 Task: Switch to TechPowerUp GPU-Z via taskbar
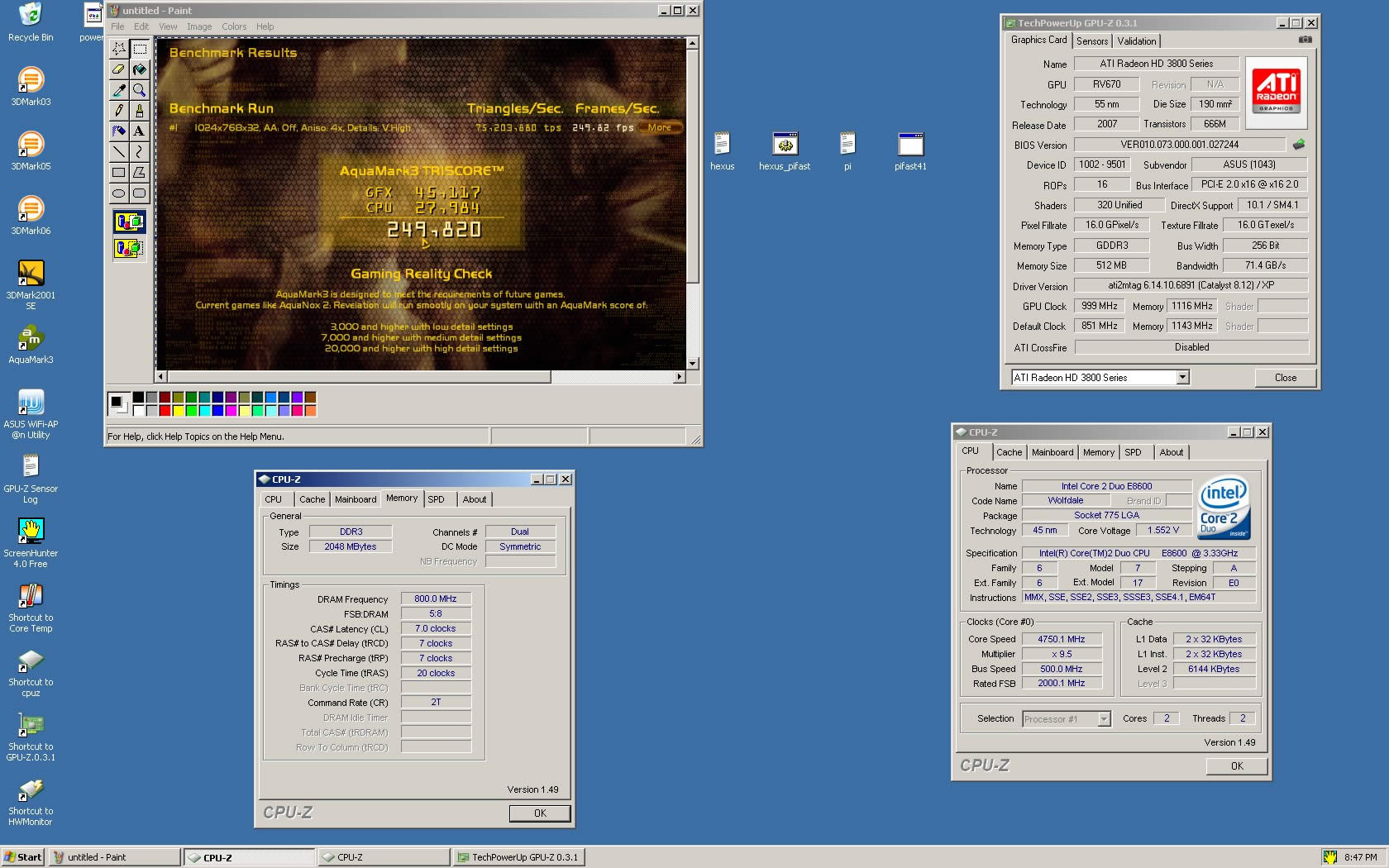[519, 857]
